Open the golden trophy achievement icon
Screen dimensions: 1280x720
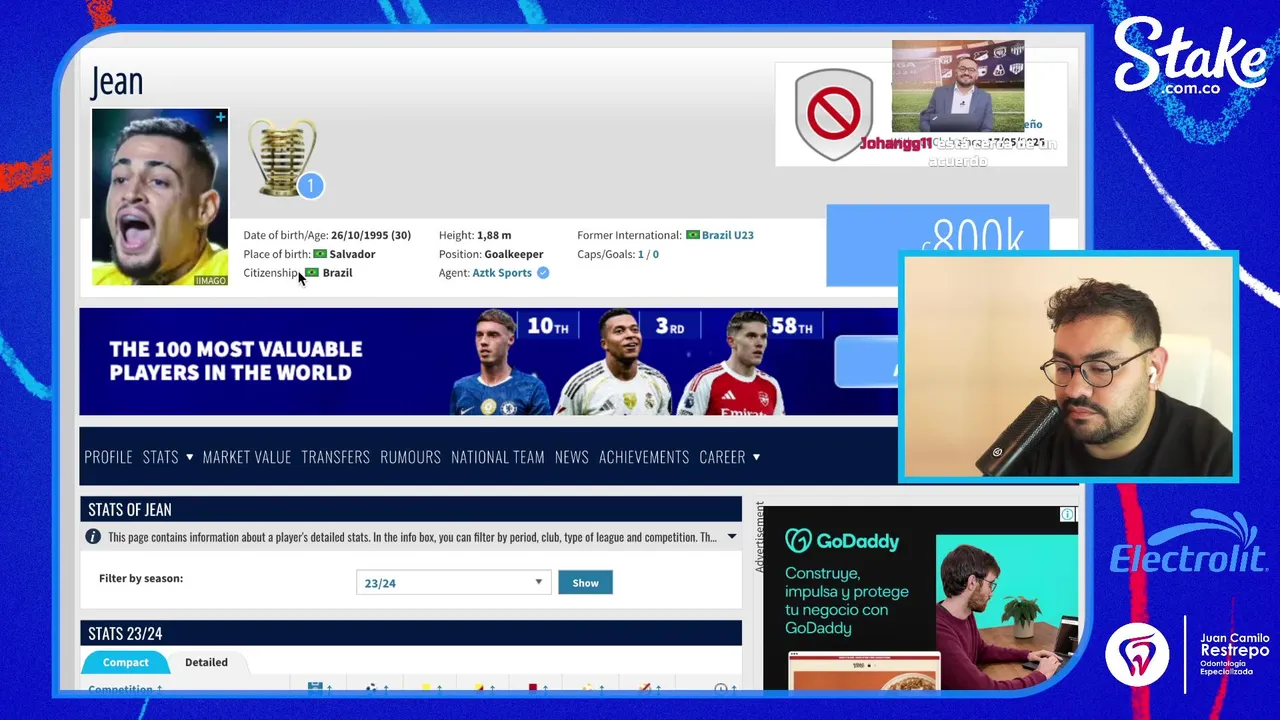click(283, 156)
